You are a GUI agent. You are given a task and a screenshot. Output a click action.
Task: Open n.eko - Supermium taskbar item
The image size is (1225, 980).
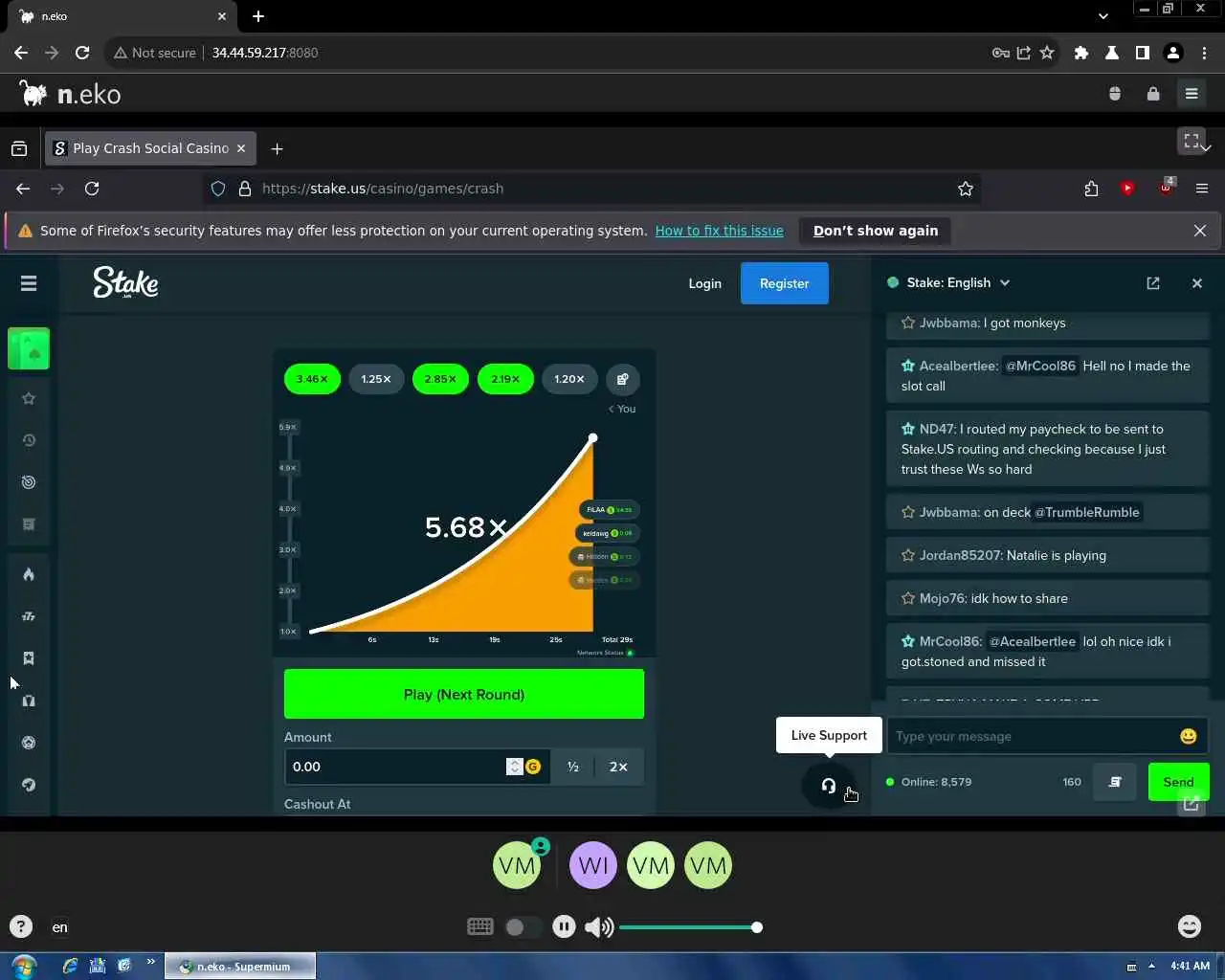pos(240,967)
